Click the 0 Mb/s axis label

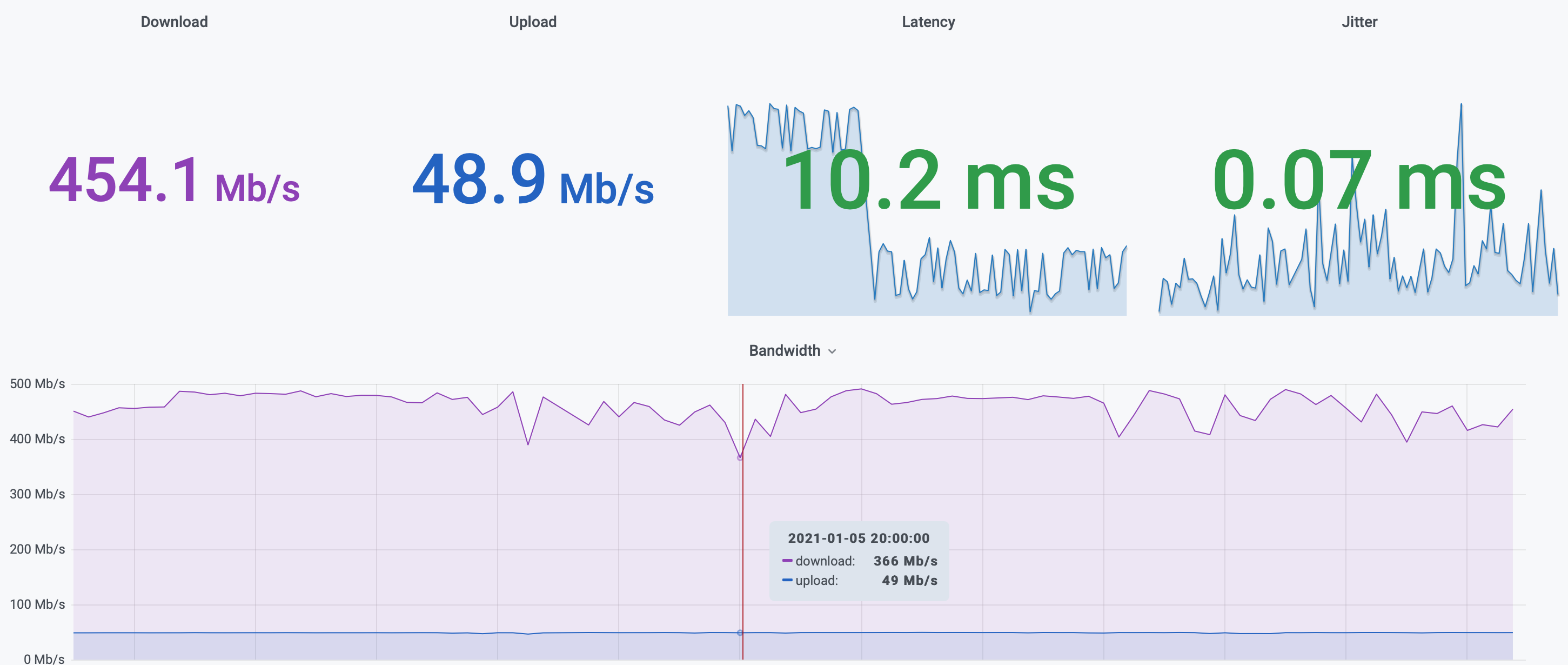[44, 659]
